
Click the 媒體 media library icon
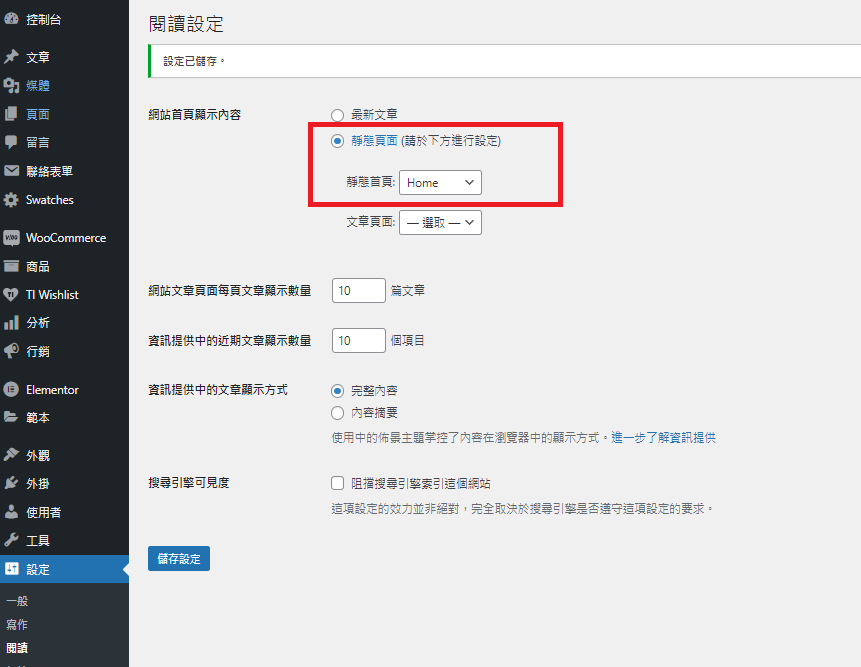11,85
